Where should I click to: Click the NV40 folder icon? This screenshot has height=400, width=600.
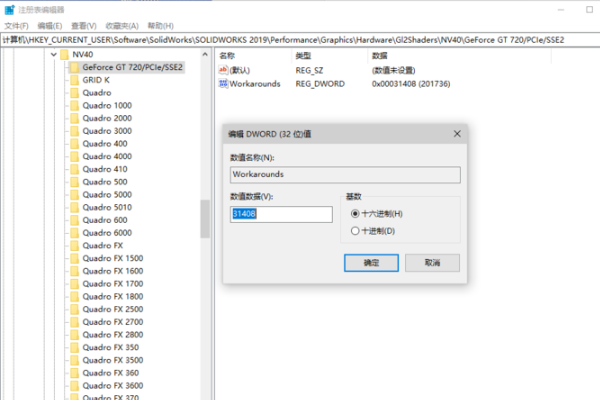(64, 54)
